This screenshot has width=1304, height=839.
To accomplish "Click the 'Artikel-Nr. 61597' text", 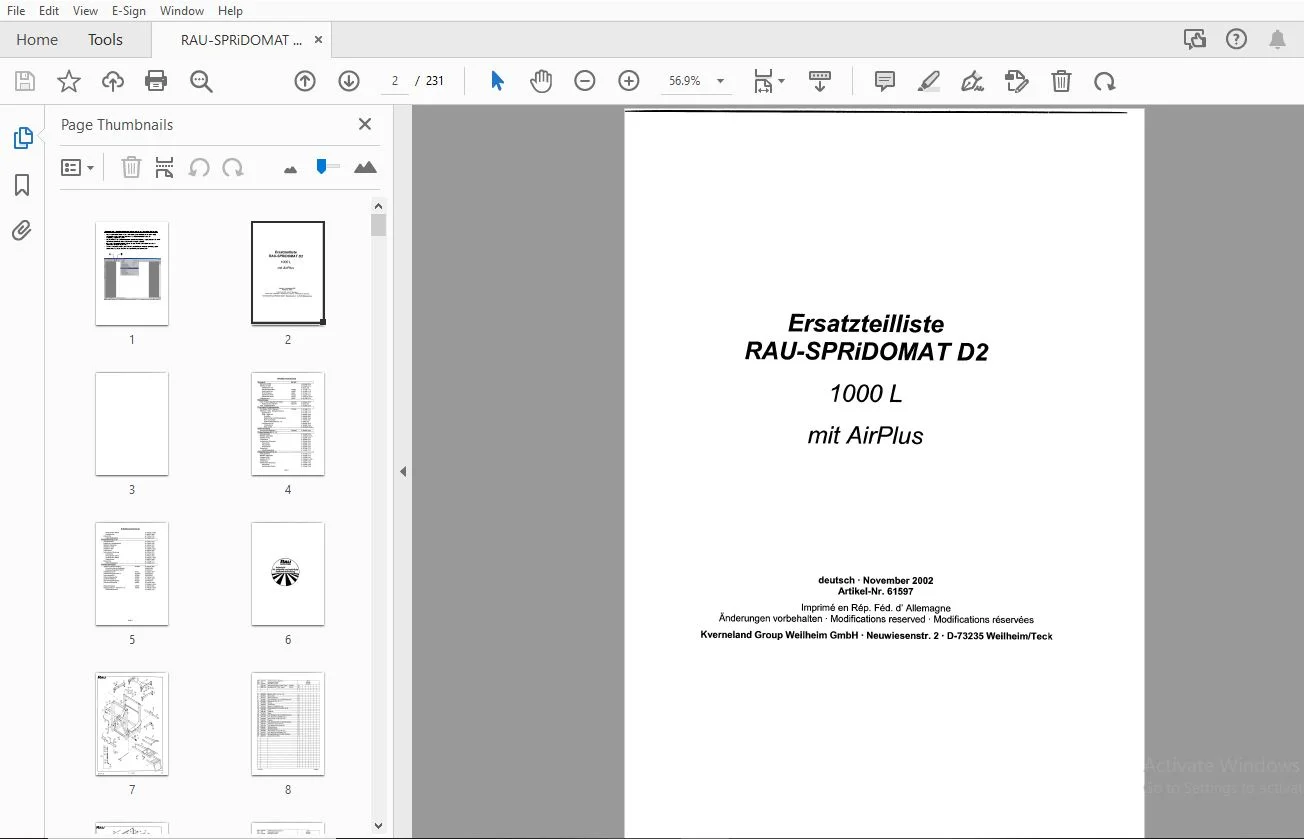I will coord(875,591).
